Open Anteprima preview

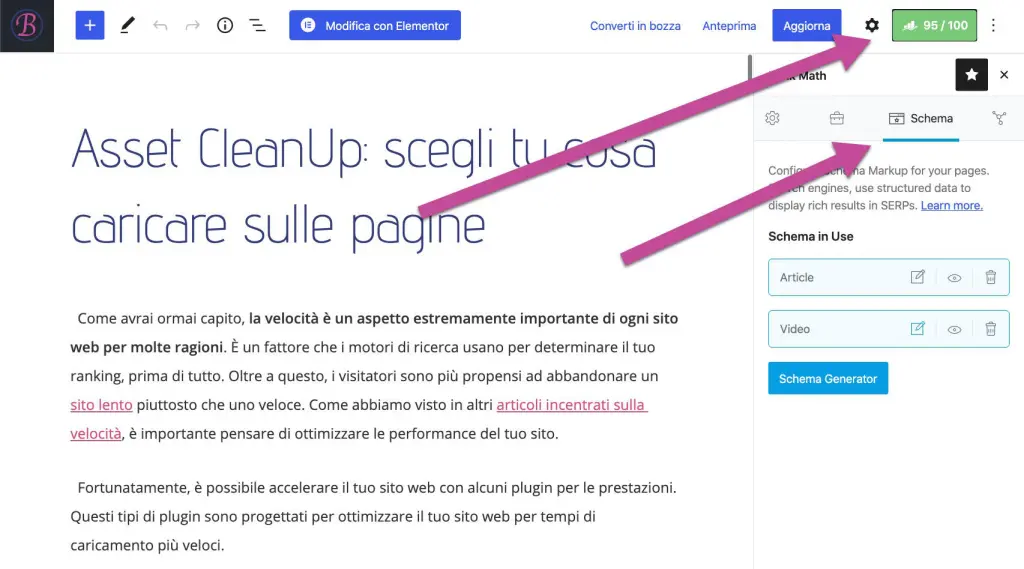click(x=729, y=26)
